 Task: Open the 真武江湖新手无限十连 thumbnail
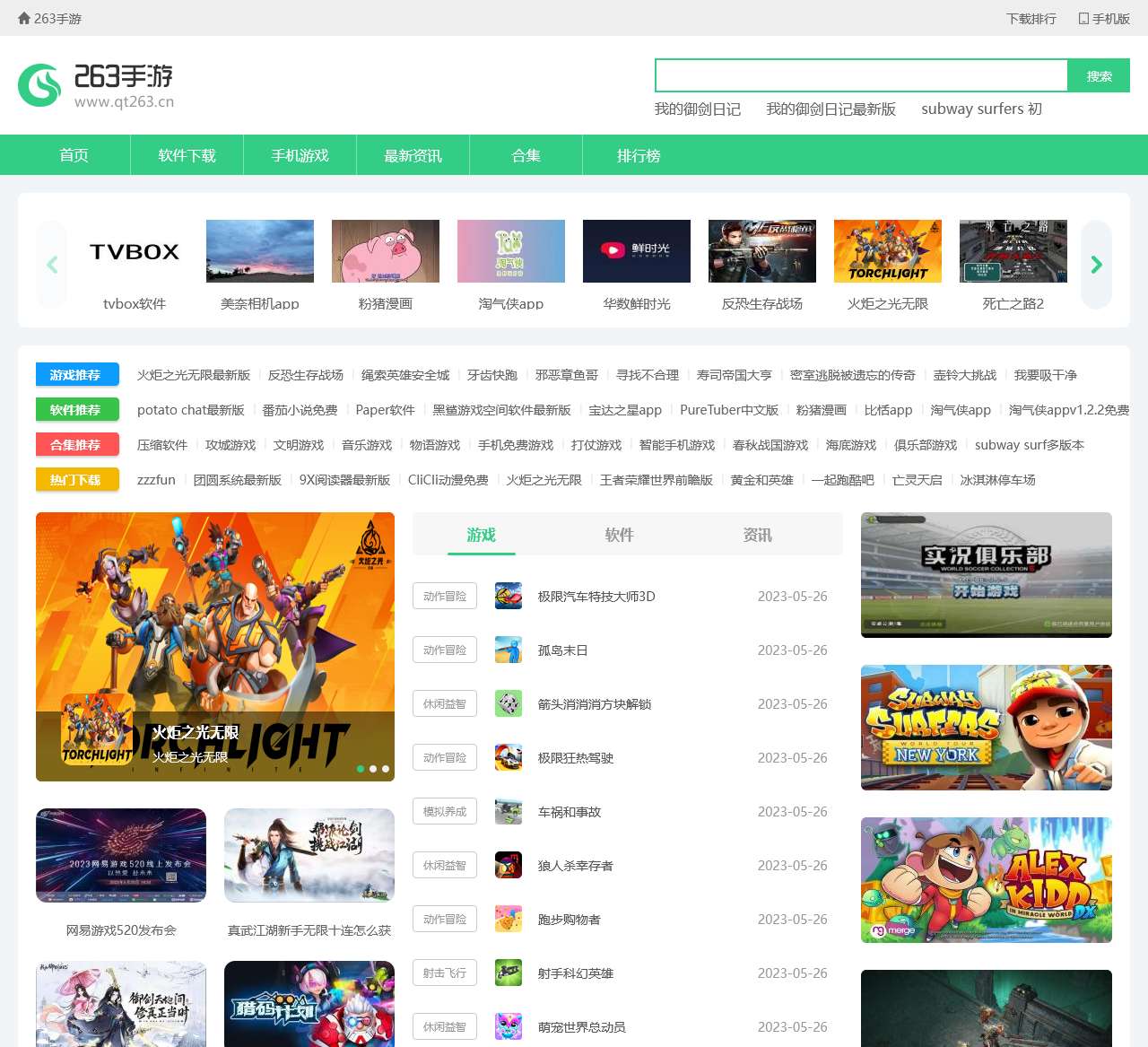pos(309,855)
